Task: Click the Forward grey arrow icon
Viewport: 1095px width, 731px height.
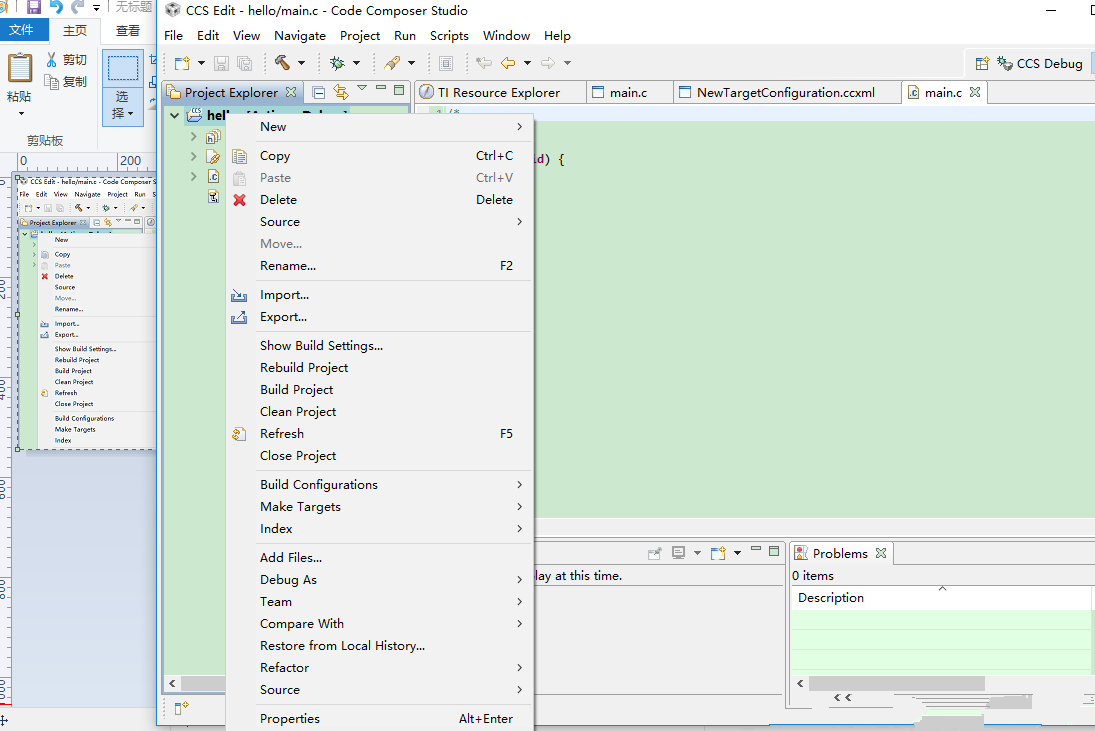Action: pos(548,64)
